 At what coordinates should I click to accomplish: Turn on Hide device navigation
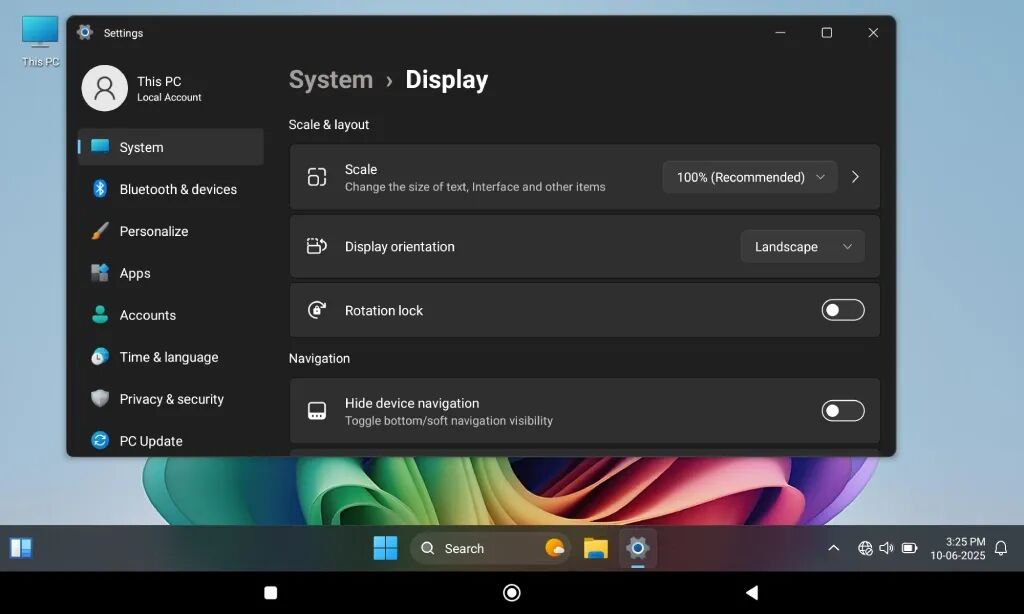click(842, 411)
